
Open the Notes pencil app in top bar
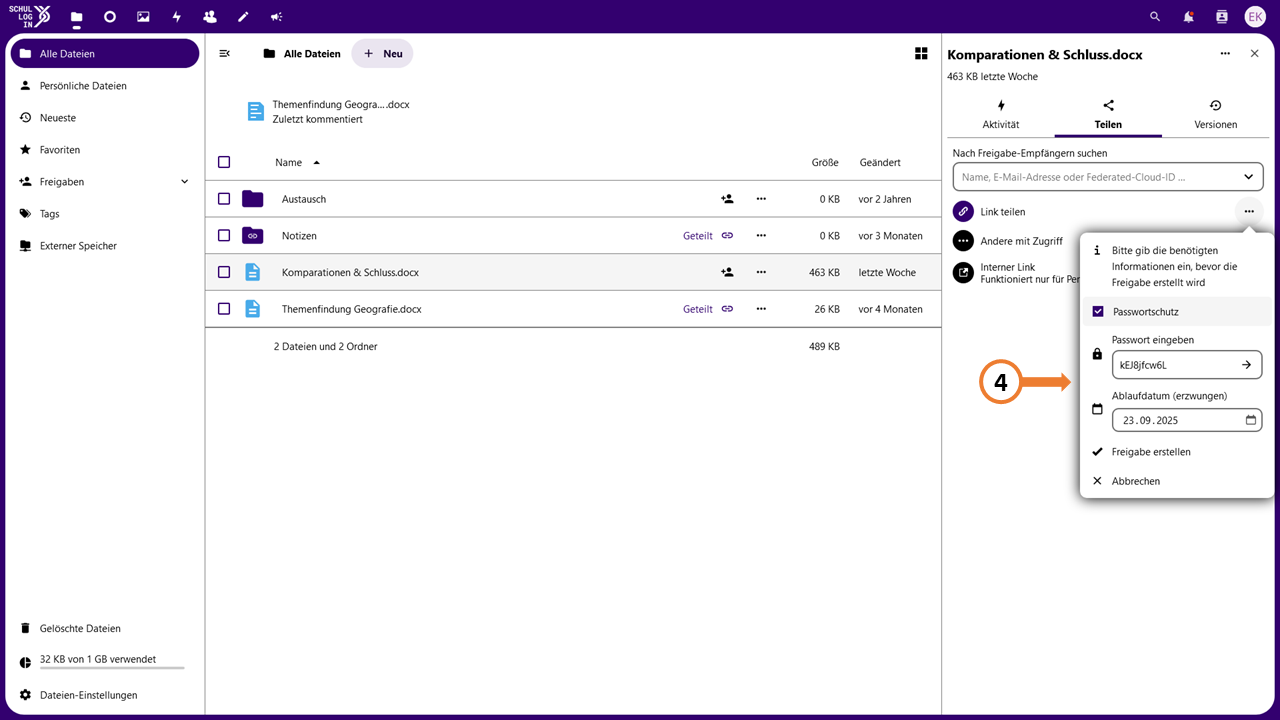pyautogui.click(x=243, y=17)
